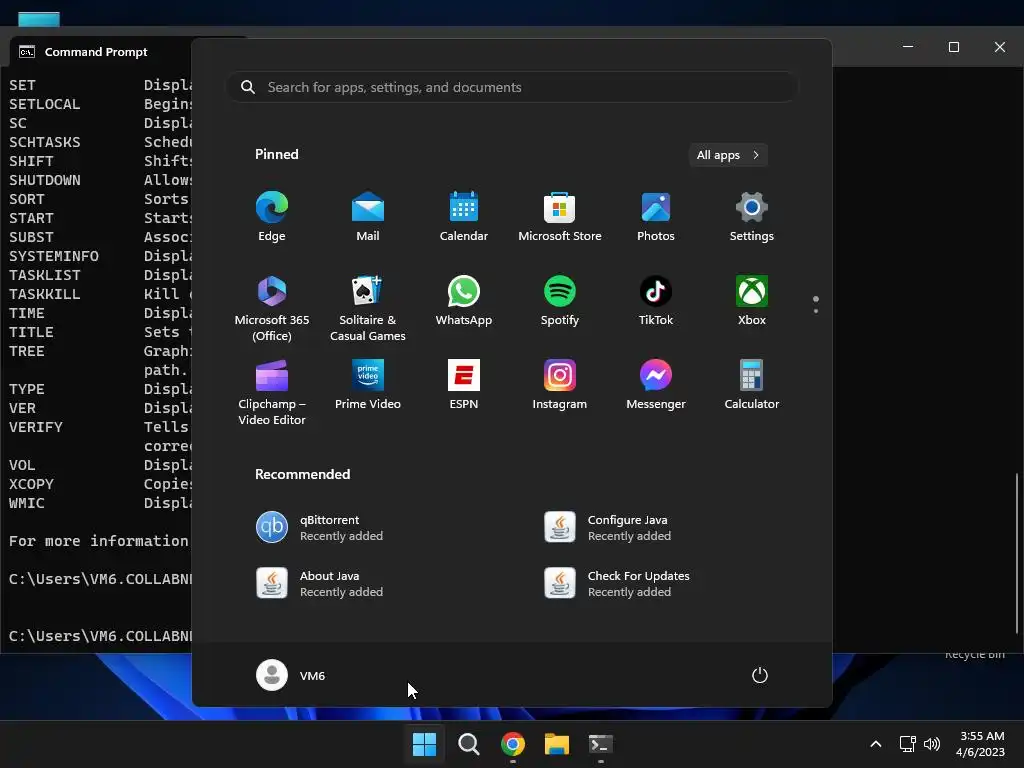The height and width of the screenshot is (768, 1024).
Task: Launch Microsoft 365 (Office)
Action: (272, 308)
